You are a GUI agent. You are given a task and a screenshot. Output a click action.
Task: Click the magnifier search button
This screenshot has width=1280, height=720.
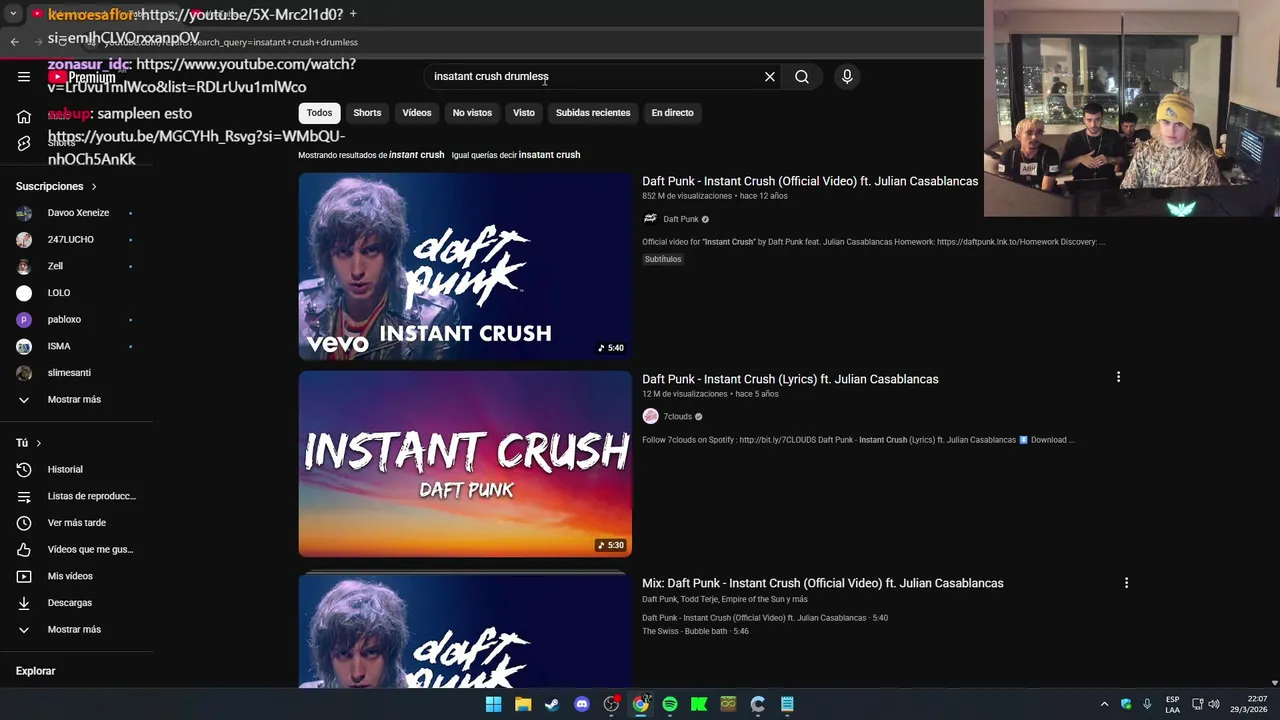pos(802,76)
